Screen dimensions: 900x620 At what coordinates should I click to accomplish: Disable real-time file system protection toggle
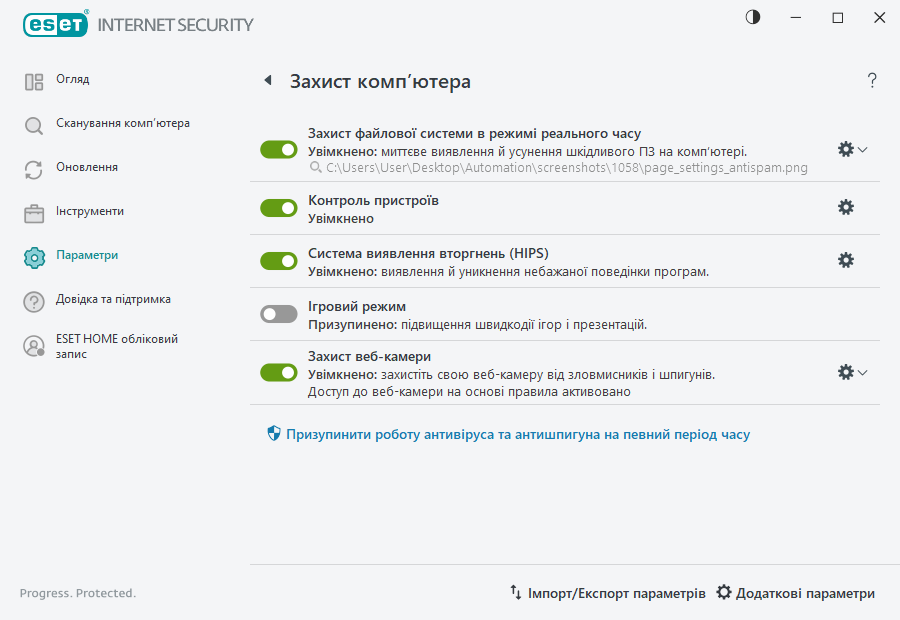[x=279, y=149]
